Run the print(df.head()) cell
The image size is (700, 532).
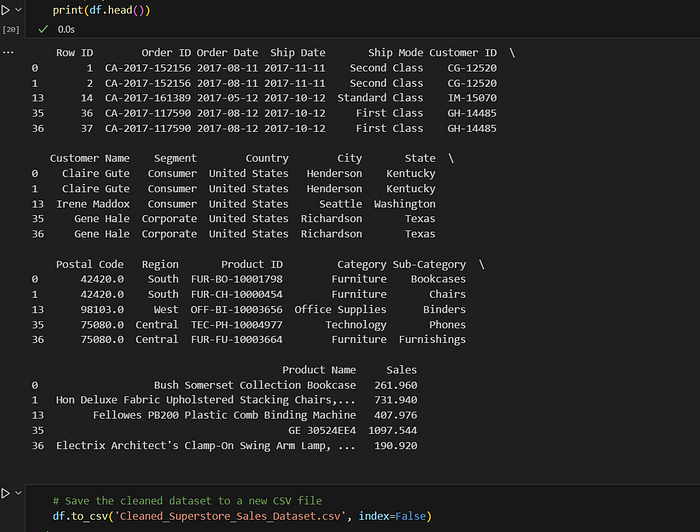pyautogui.click(x=5, y=10)
